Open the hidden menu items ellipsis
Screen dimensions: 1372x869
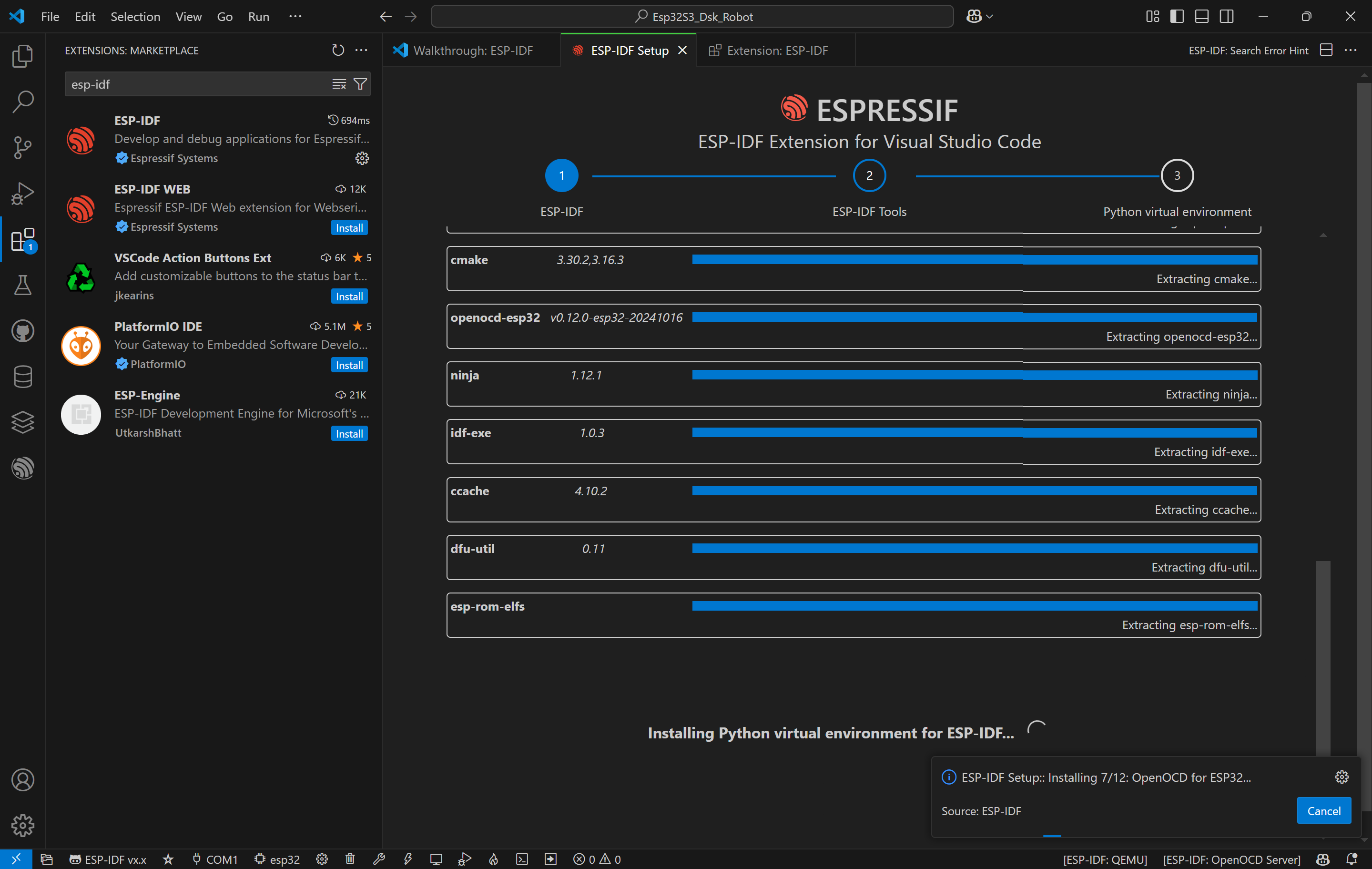295,17
